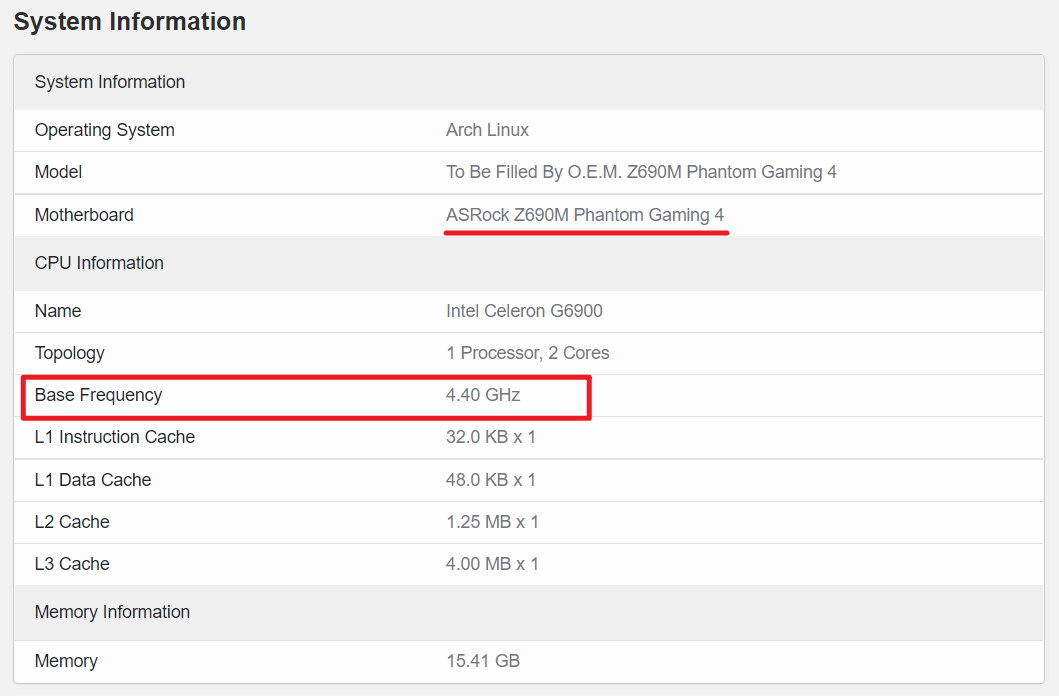Click the L1 Instruction Cache label
1059x696 pixels.
[x=114, y=437]
